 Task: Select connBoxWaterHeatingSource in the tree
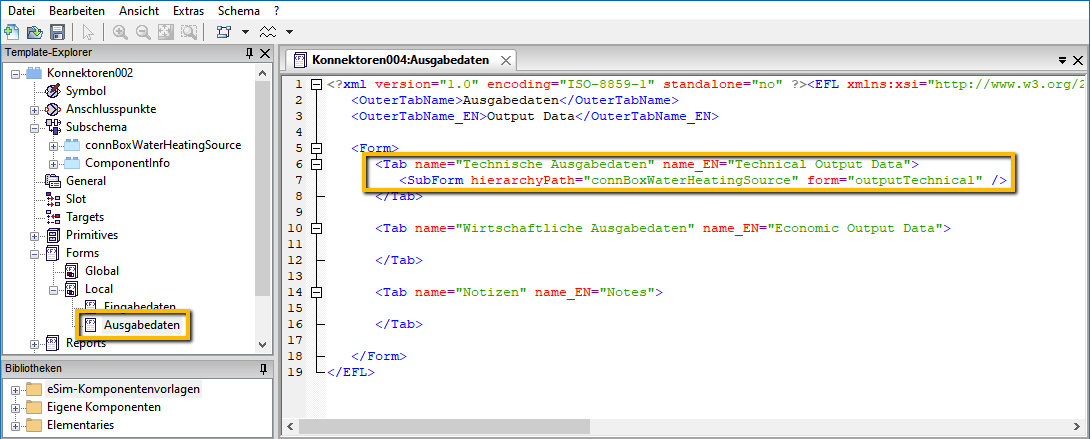pyautogui.click(x=163, y=145)
